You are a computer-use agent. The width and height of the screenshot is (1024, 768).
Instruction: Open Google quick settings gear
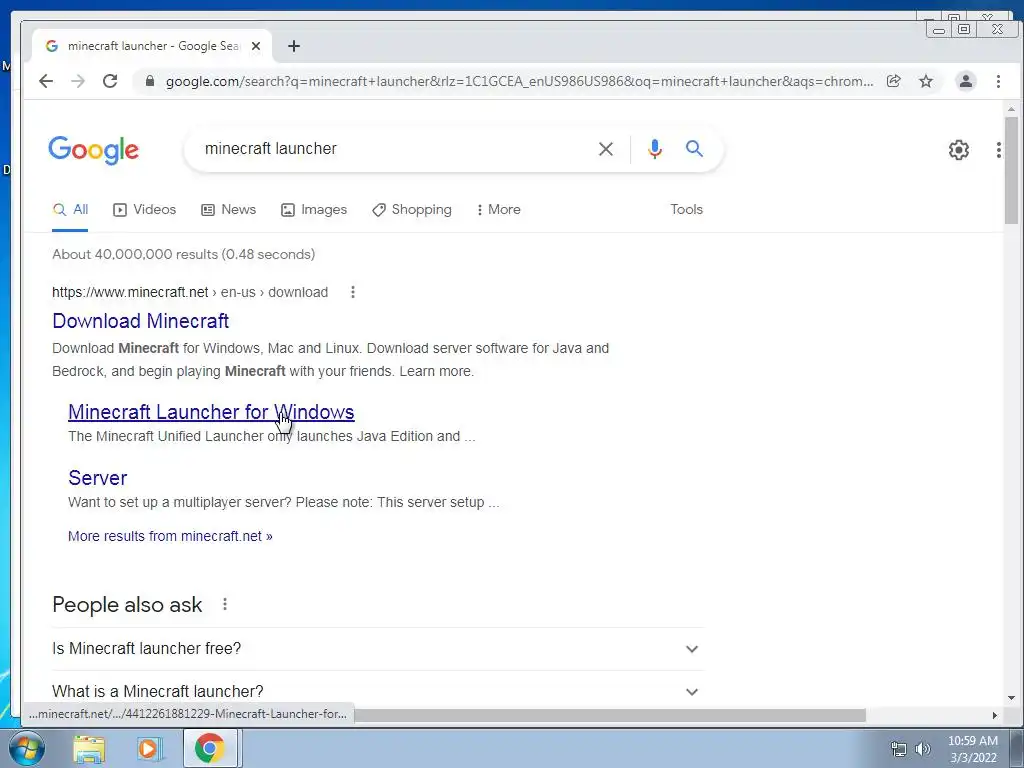[x=959, y=150]
